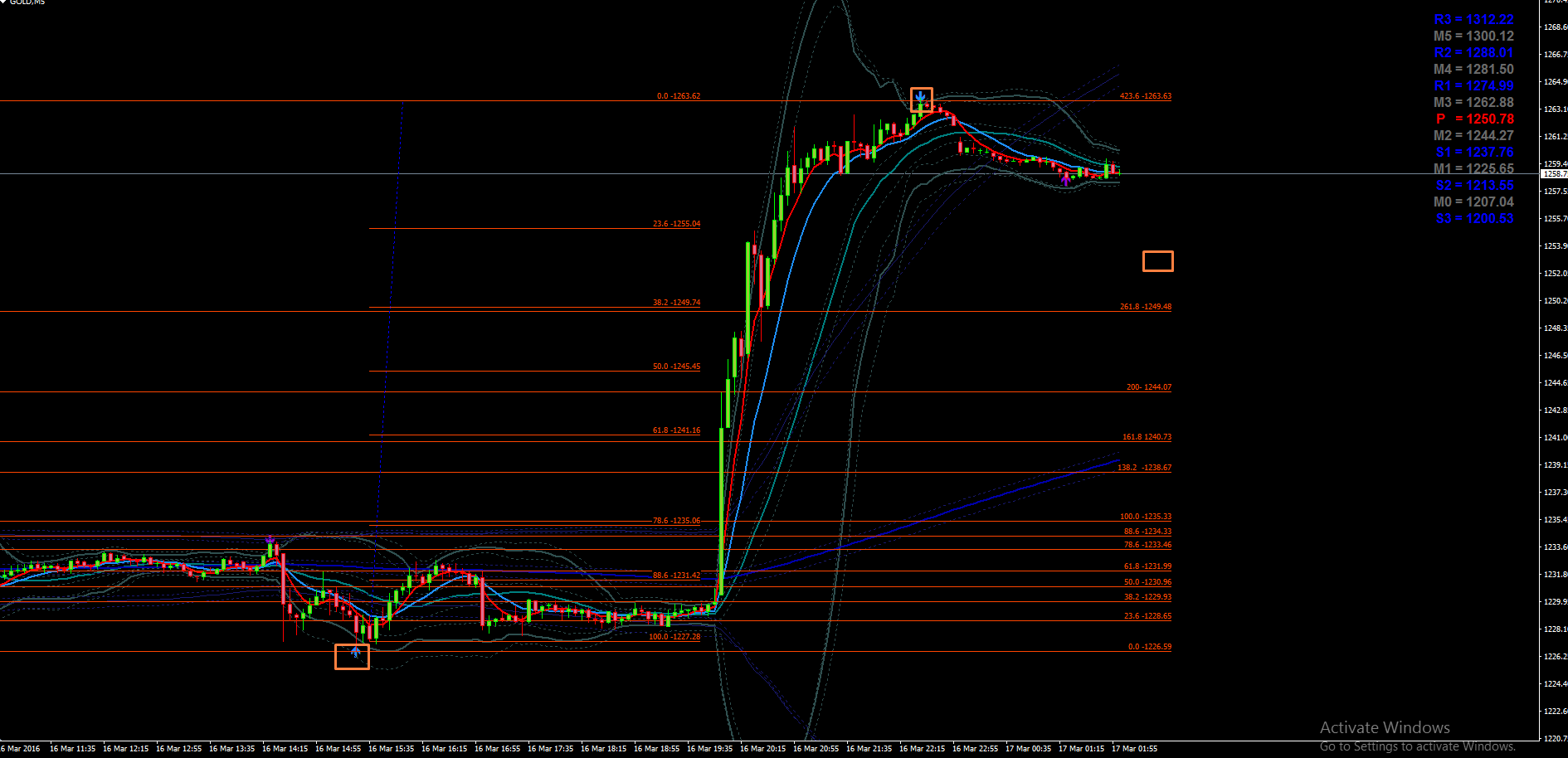Click the 0.0 -1226.59 extension label

pyautogui.click(x=1150, y=647)
